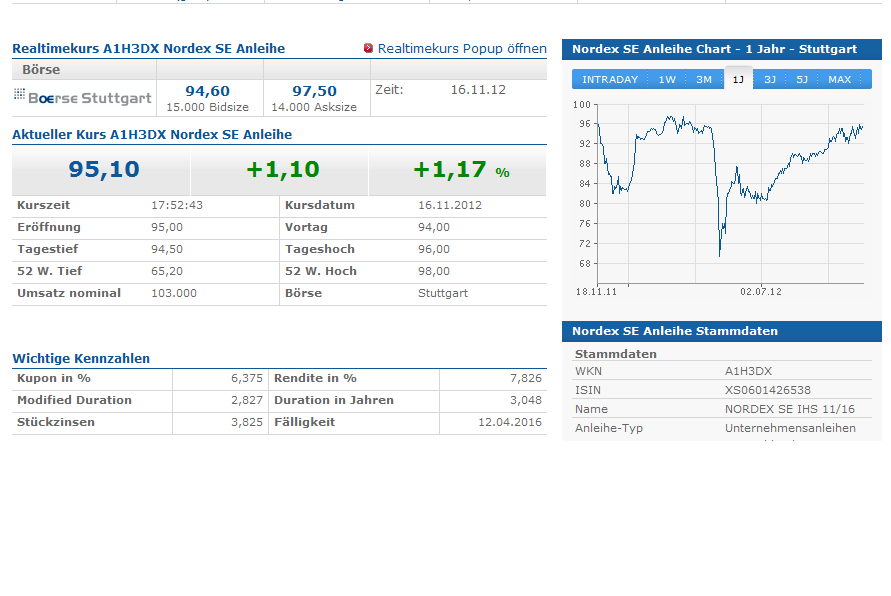This screenshot has width=891, height=596.
Task: Click the Fälligkeit date 12.04.2016
Action: [510, 422]
